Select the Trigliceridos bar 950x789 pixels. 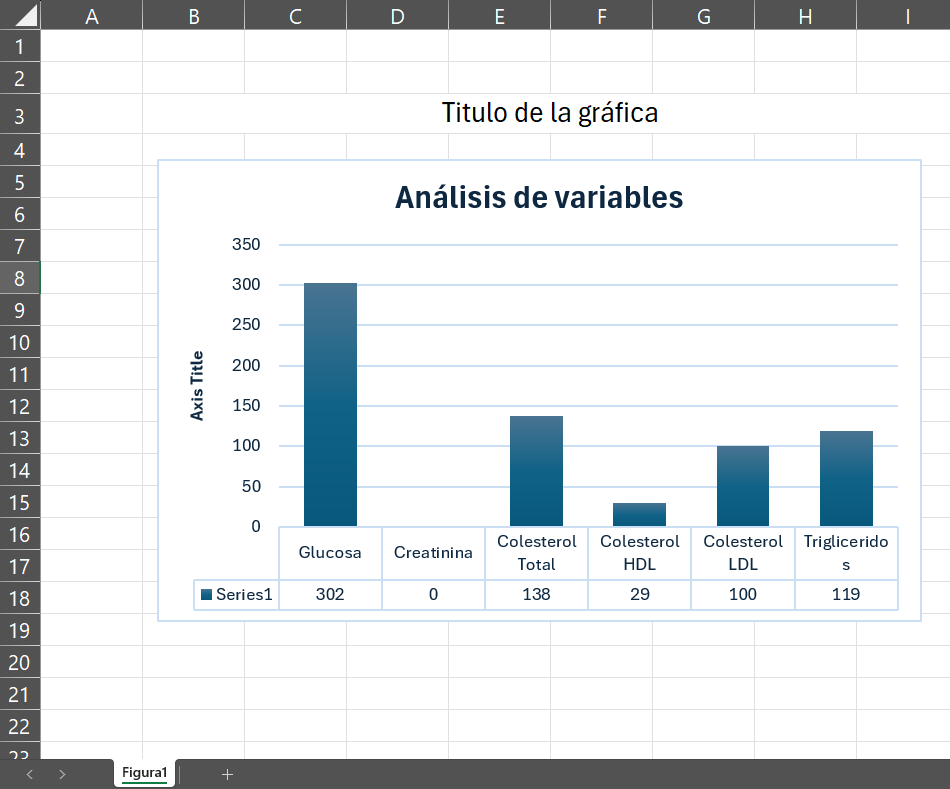(x=846, y=479)
